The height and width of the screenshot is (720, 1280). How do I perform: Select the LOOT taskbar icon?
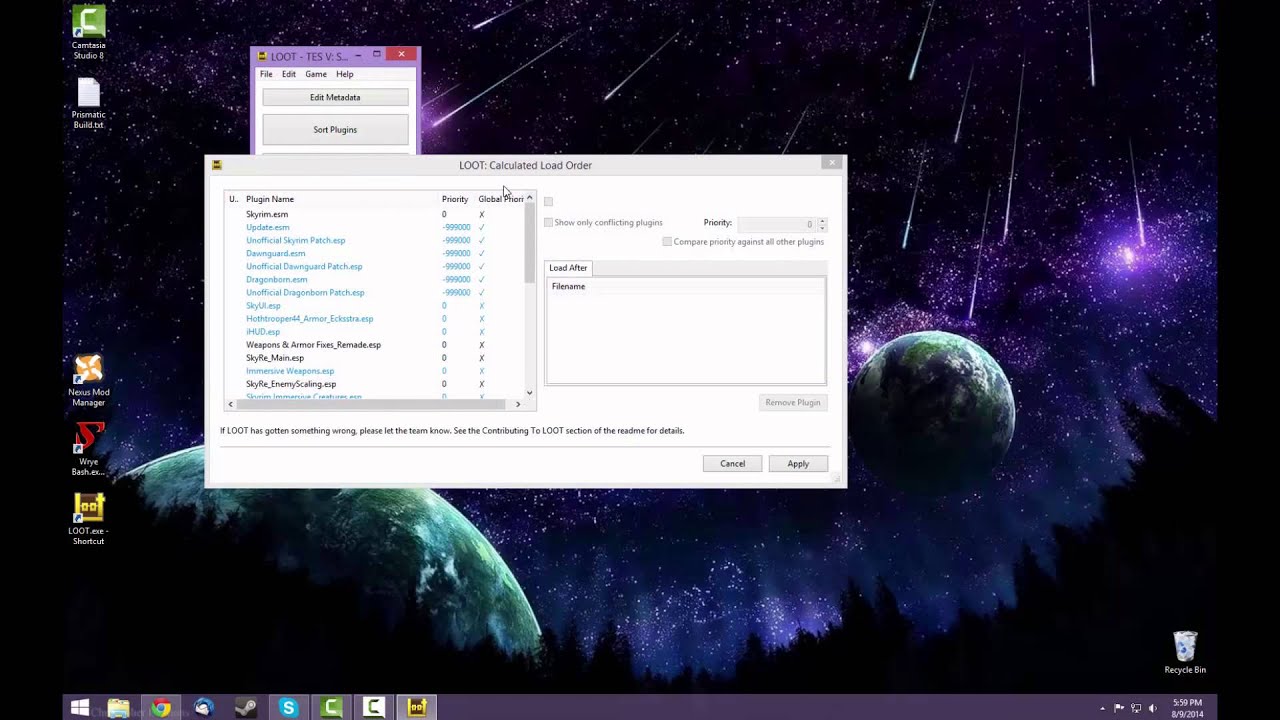click(x=417, y=708)
